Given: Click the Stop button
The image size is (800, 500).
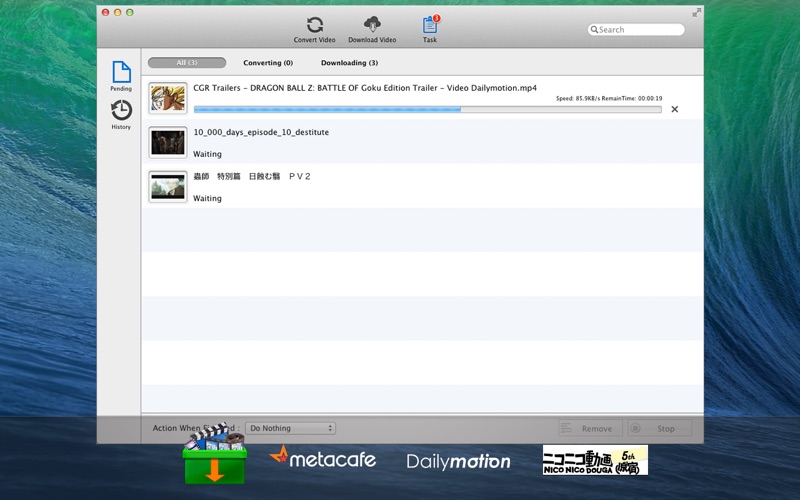Looking at the screenshot, I should click(x=660, y=429).
